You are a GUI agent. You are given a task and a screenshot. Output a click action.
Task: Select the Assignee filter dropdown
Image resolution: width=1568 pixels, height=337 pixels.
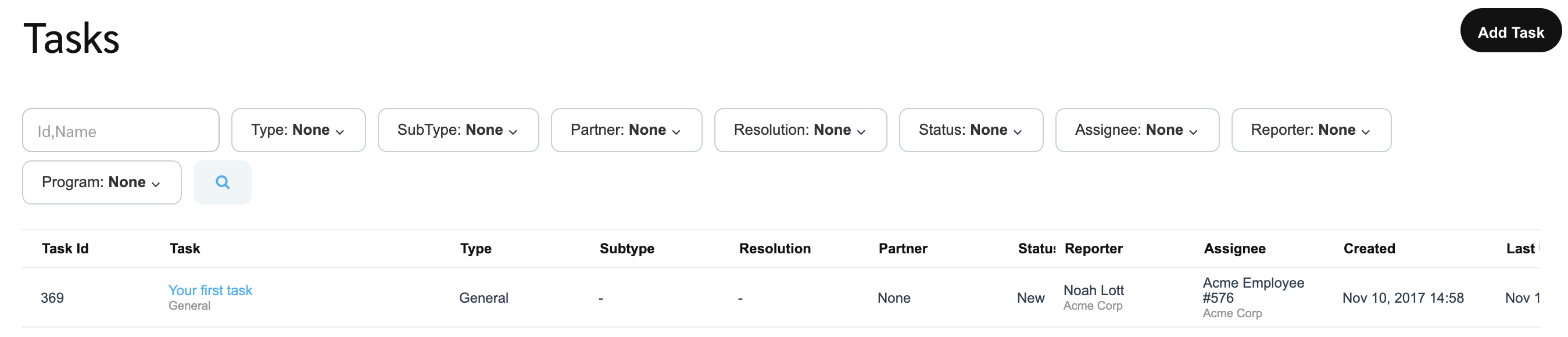coord(1136,130)
